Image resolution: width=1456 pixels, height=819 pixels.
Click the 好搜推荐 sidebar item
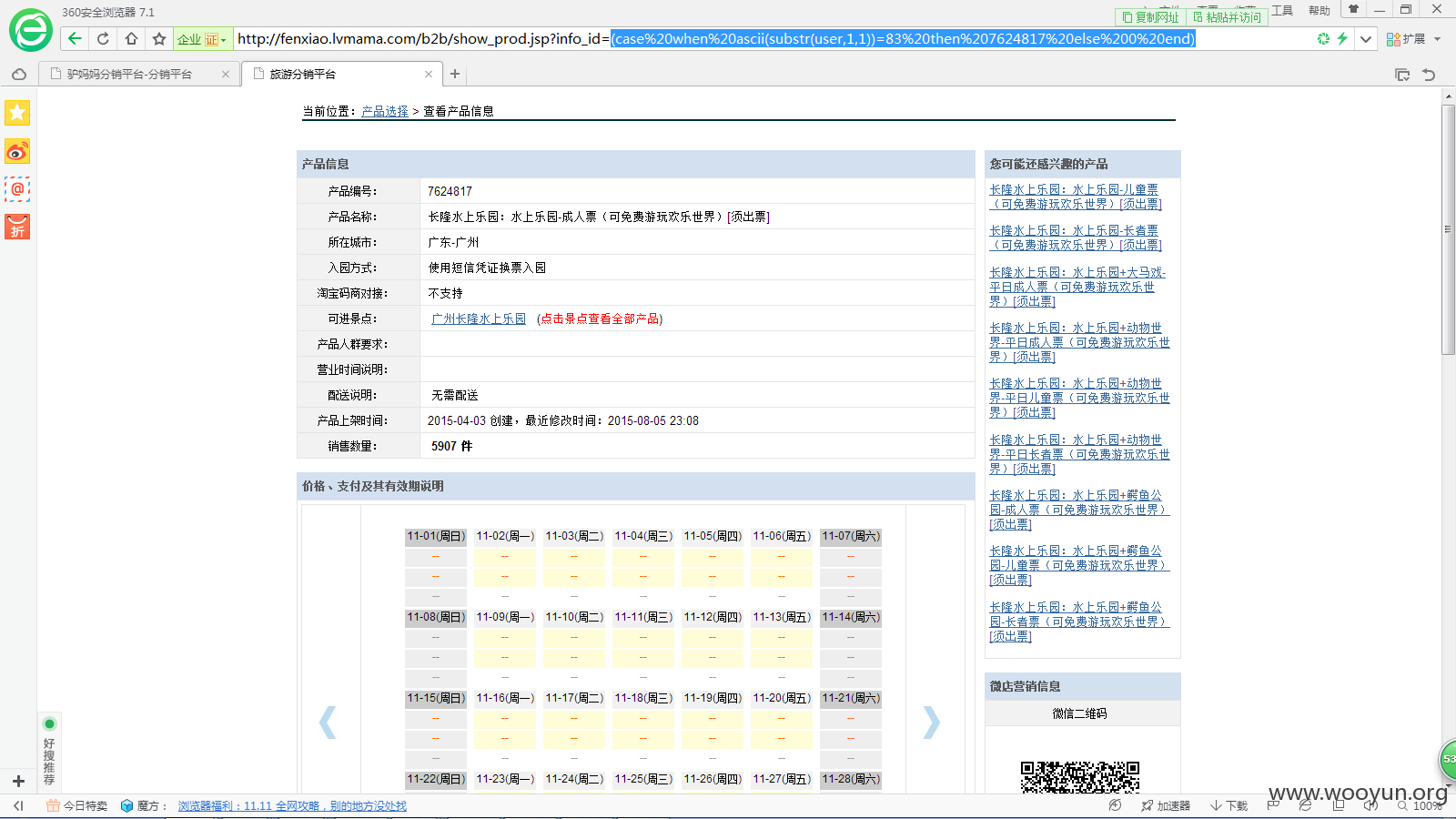[49, 751]
